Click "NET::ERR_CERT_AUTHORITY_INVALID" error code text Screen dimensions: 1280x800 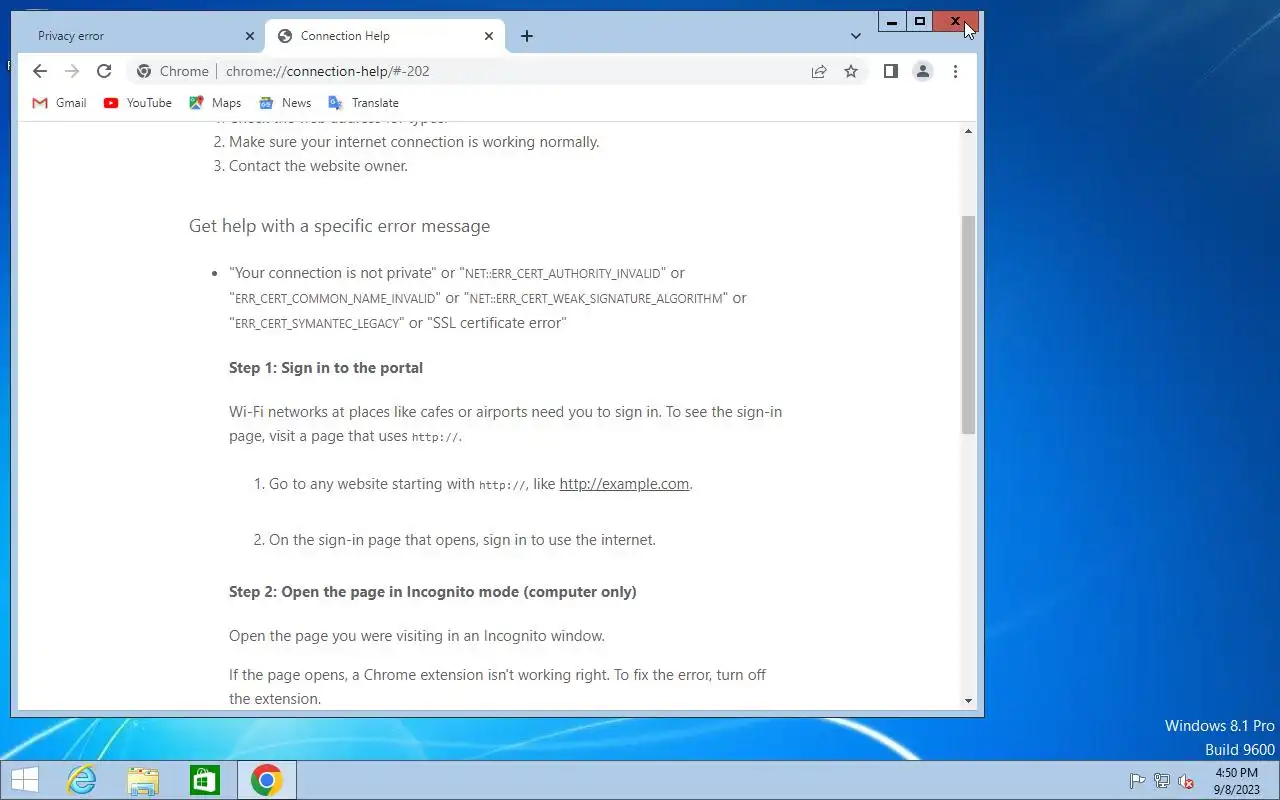click(x=563, y=273)
